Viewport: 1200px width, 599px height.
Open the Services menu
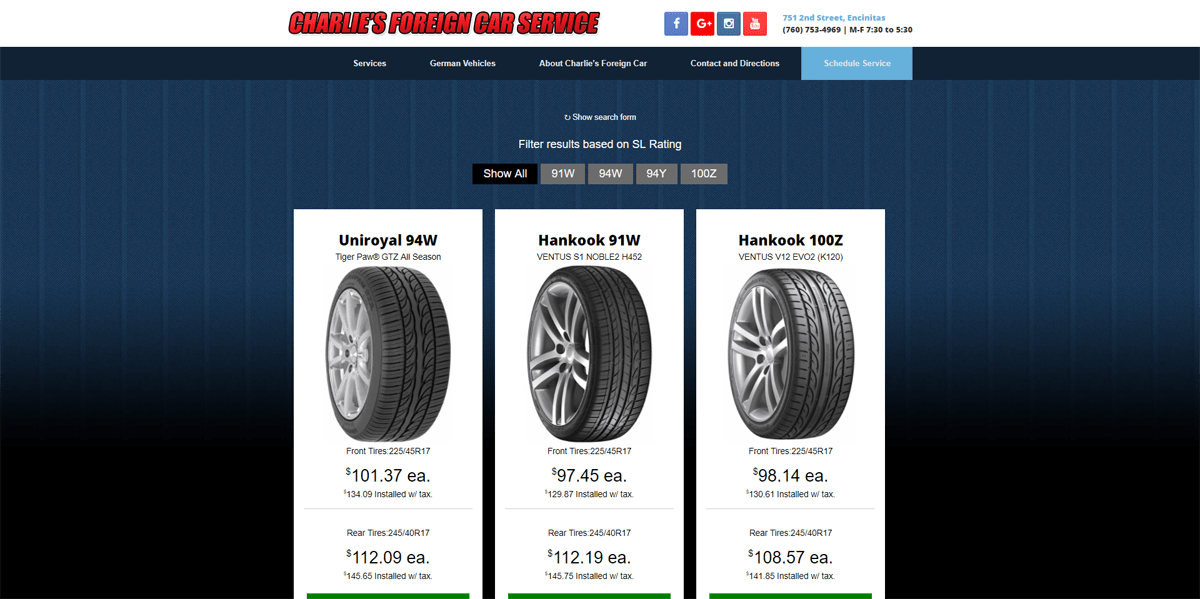[370, 63]
